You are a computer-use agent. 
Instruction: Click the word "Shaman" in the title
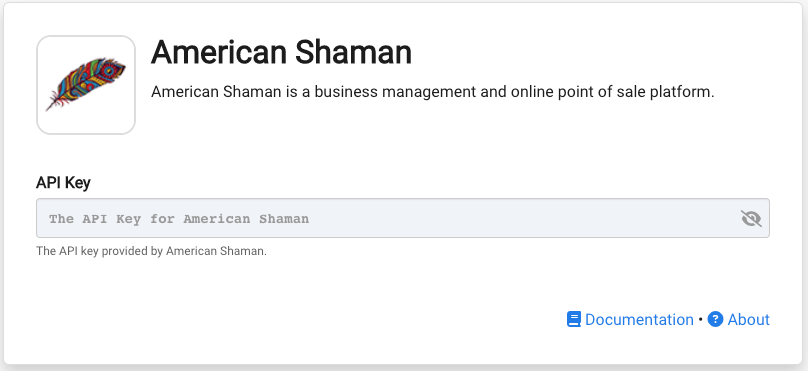(x=353, y=52)
